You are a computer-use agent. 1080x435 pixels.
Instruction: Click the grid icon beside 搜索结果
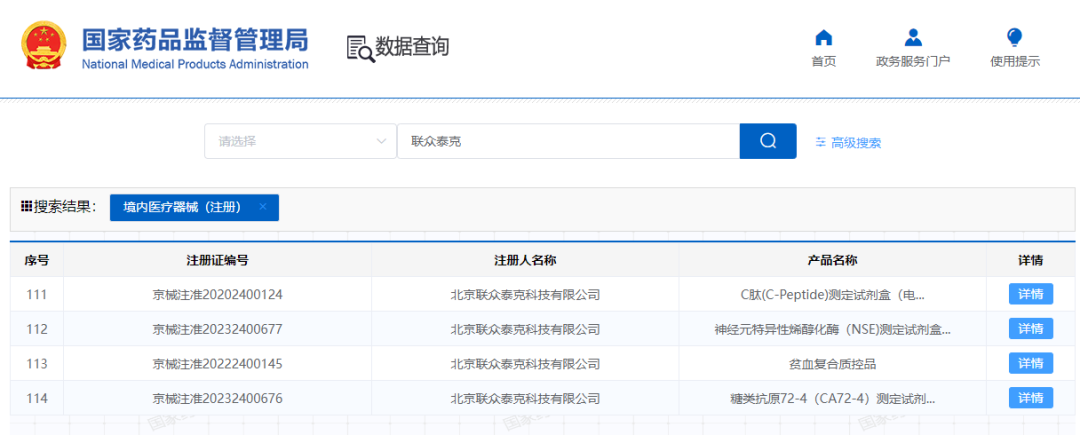(x=27, y=206)
